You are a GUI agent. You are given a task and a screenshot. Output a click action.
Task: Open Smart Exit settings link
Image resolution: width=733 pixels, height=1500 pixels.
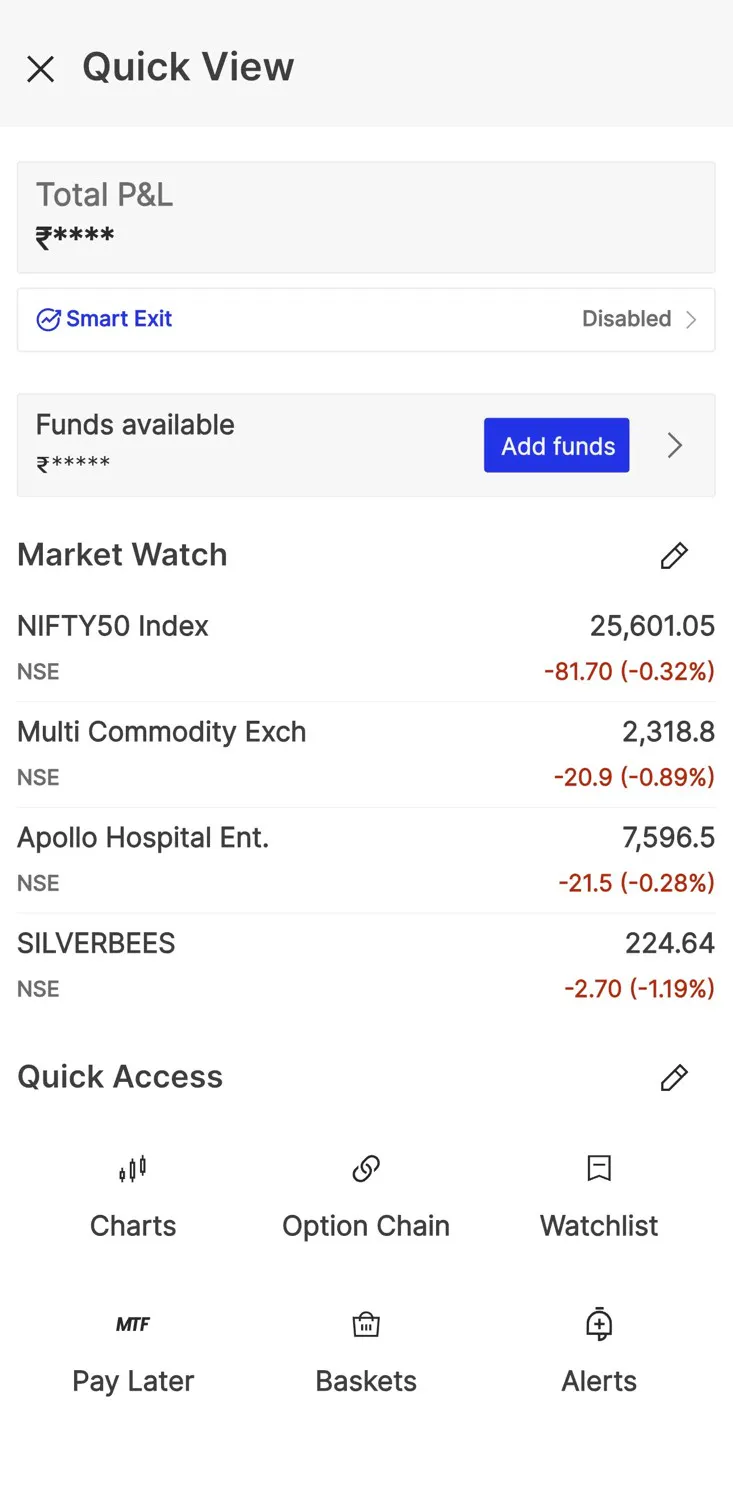[119, 319]
